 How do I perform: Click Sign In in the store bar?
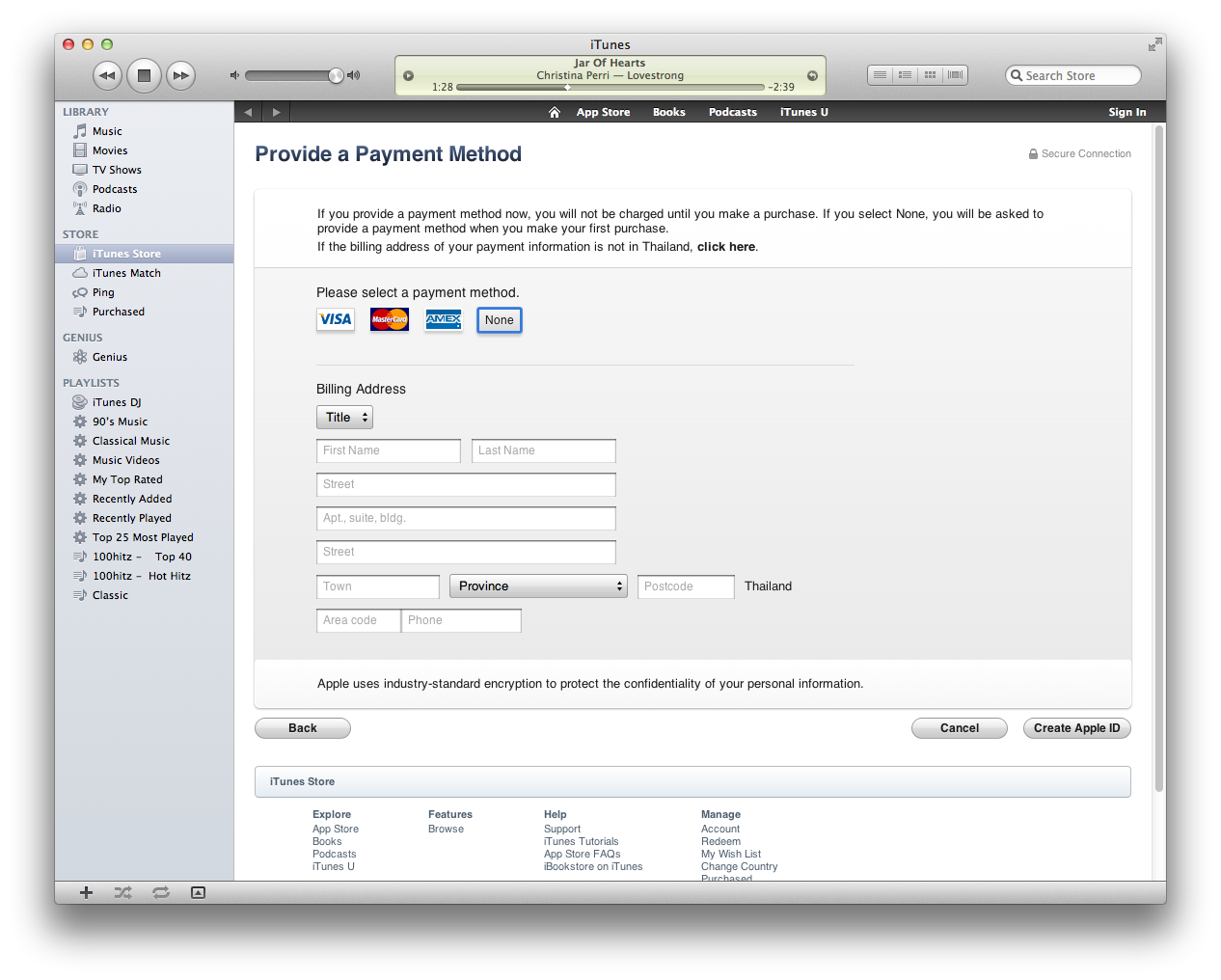(x=1126, y=112)
